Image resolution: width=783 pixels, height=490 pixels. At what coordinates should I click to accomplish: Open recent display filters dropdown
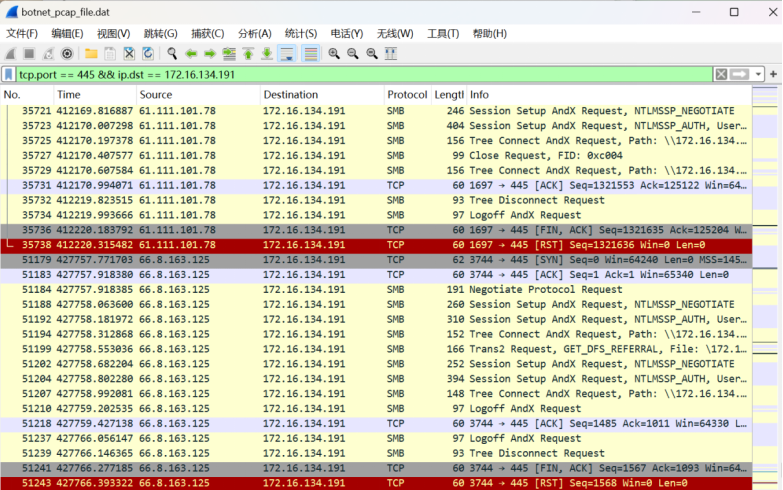pos(758,74)
